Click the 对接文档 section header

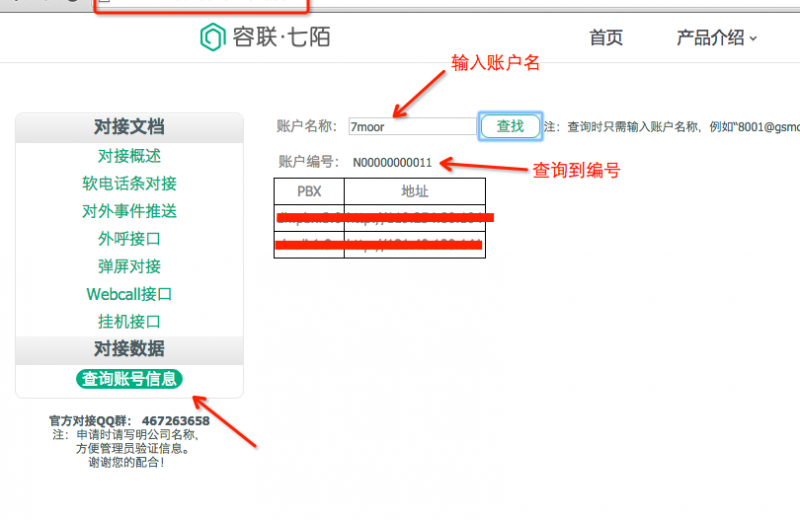pos(129,127)
